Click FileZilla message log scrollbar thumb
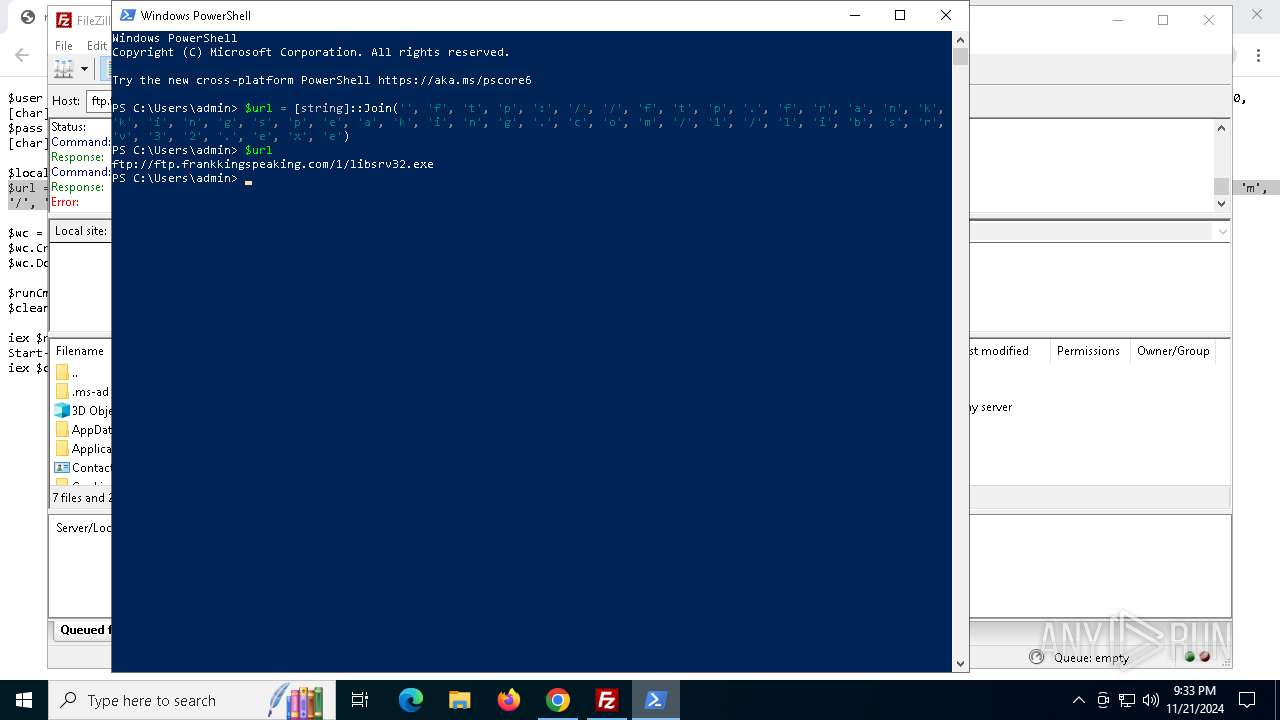The width and height of the screenshot is (1280, 720). point(1221,187)
